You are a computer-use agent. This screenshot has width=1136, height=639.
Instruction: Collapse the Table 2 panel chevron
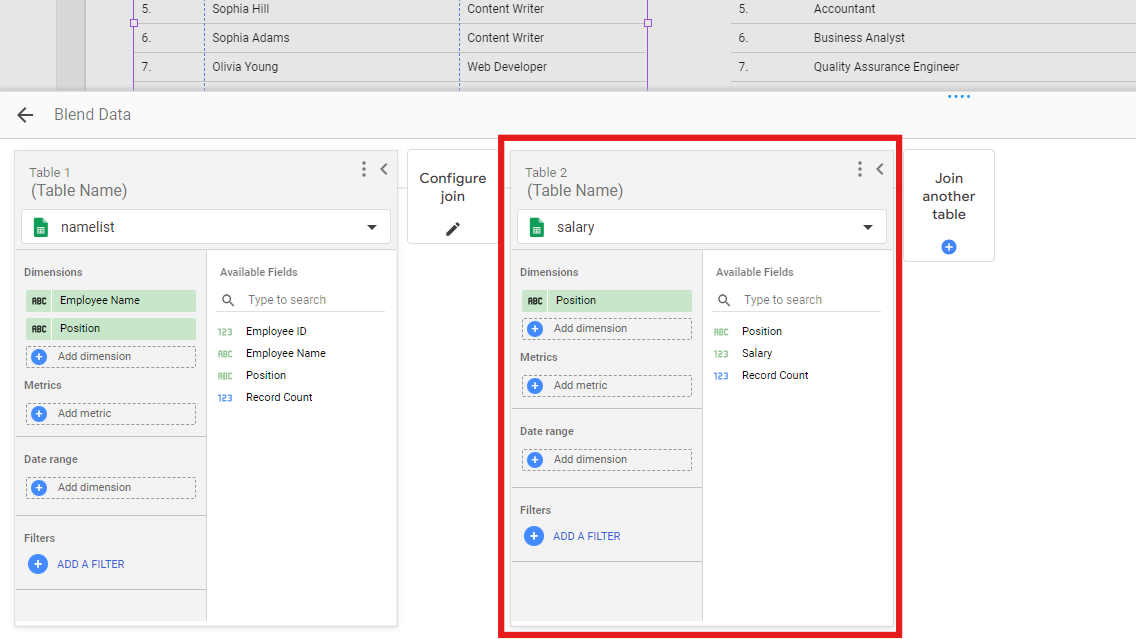click(879, 169)
